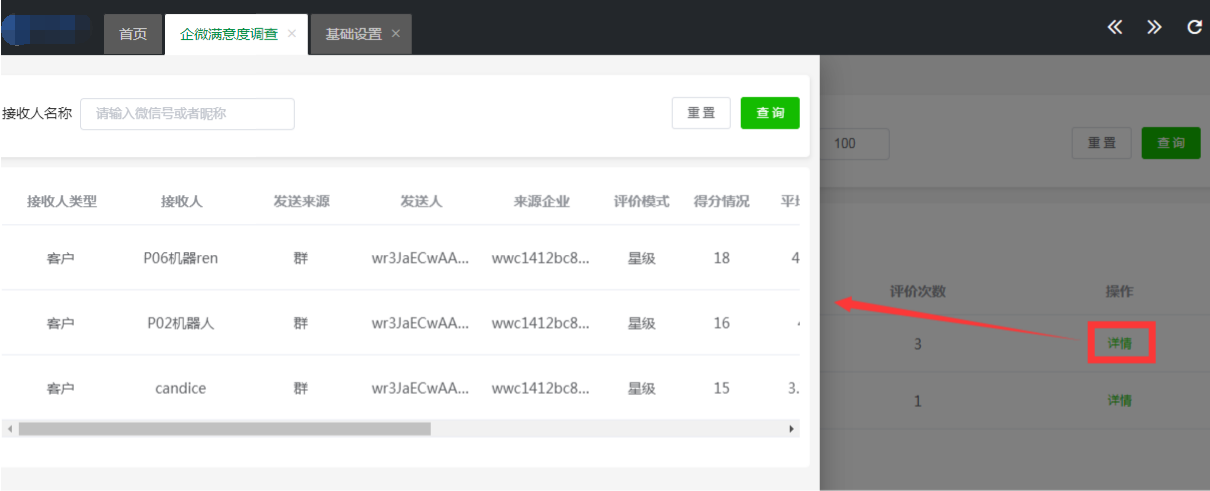This screenshot has height=491, width=1210.
Task: Select the 企微满意度调查 tab
Action: tap(229, 34)
